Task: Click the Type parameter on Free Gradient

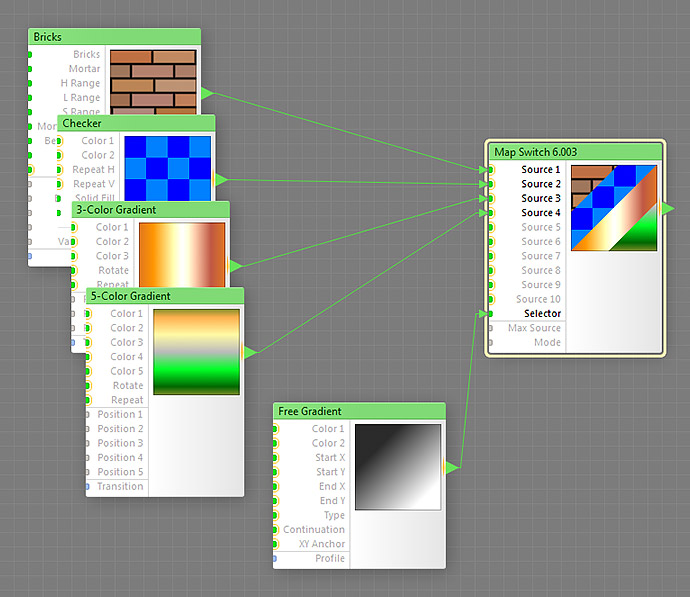Action: click(334, 515)
